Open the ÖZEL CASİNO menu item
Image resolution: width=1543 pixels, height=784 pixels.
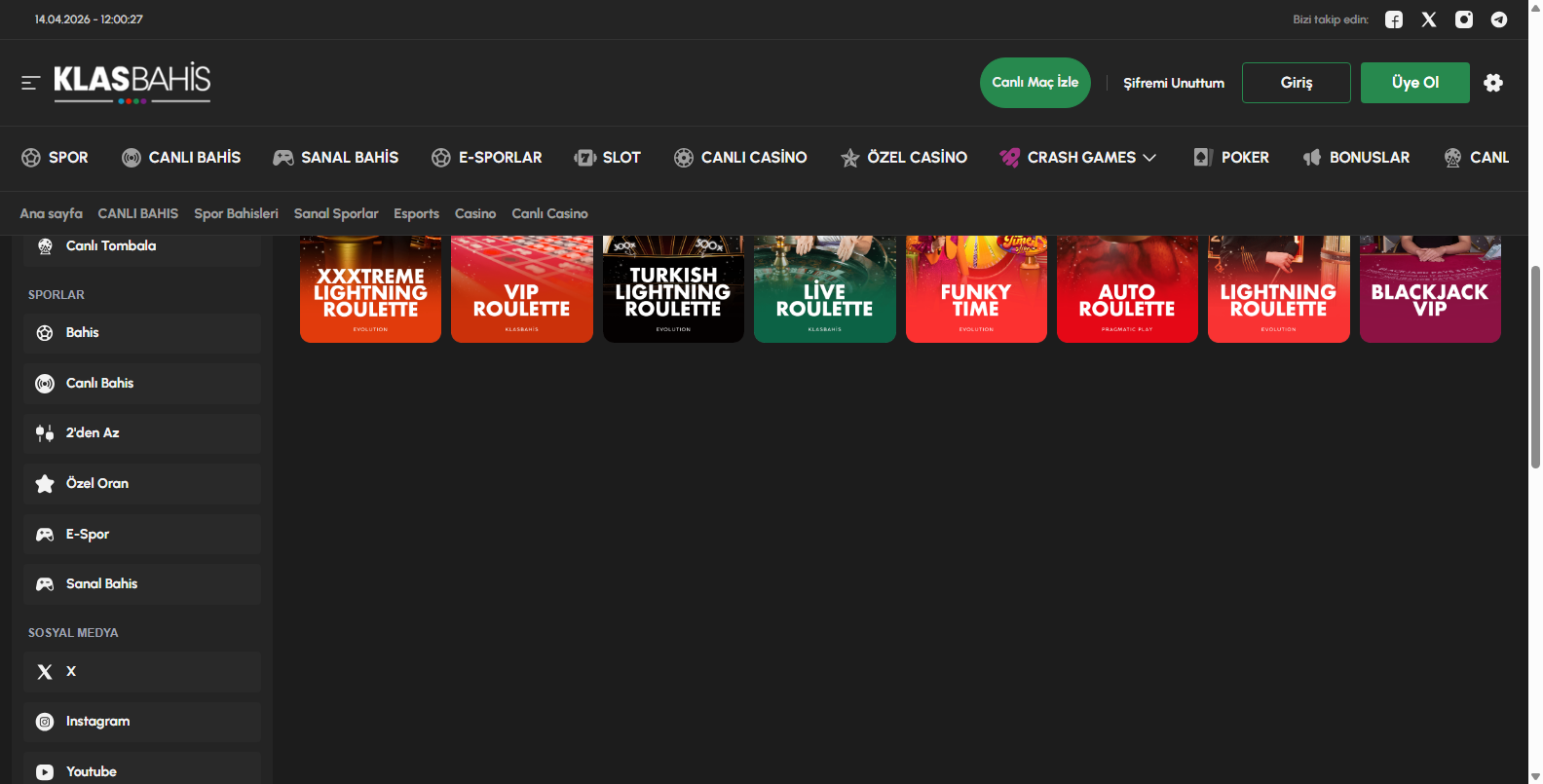click(x=904, y=158)
